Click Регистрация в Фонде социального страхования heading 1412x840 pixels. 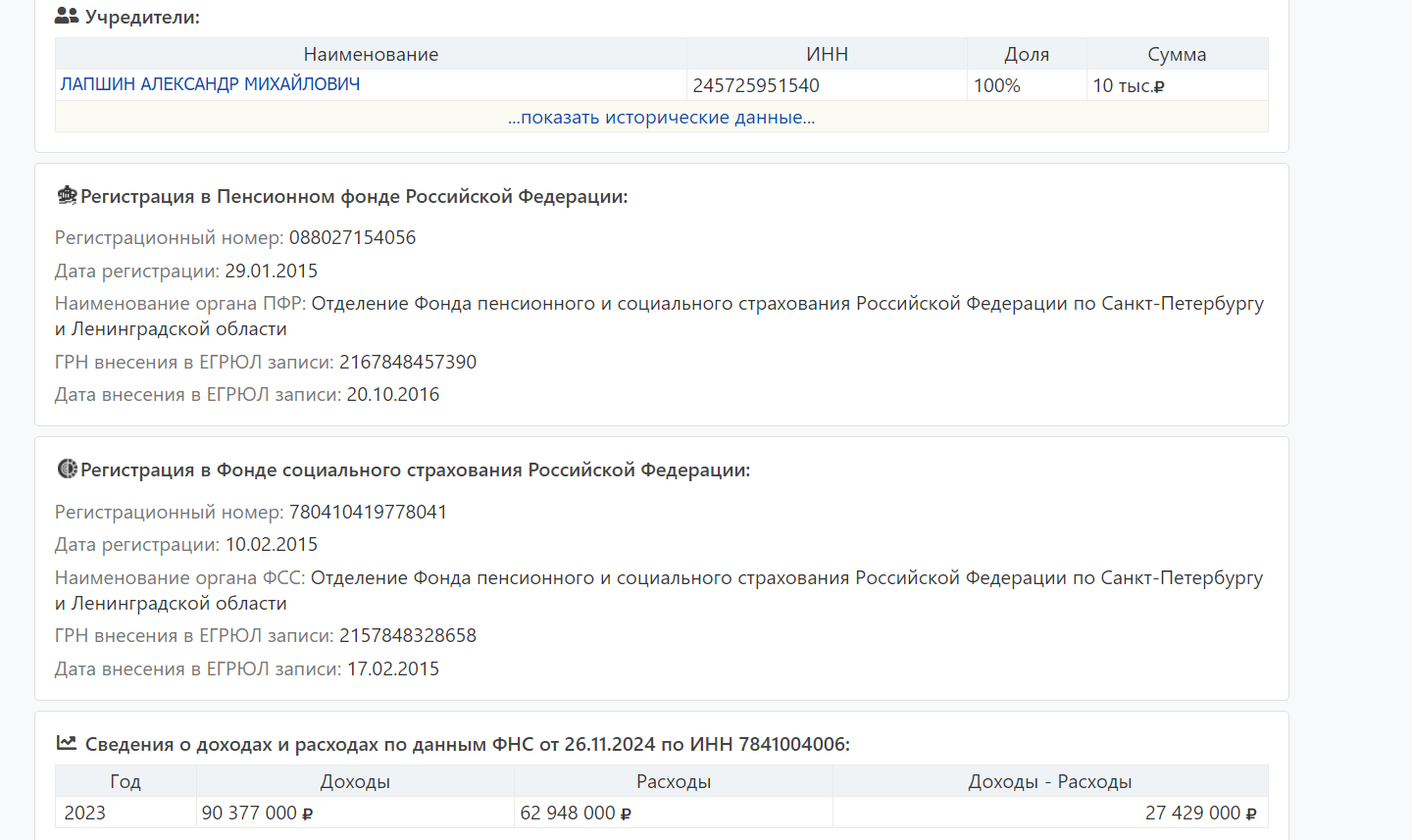pyautogui.click(x=415, y=469)
